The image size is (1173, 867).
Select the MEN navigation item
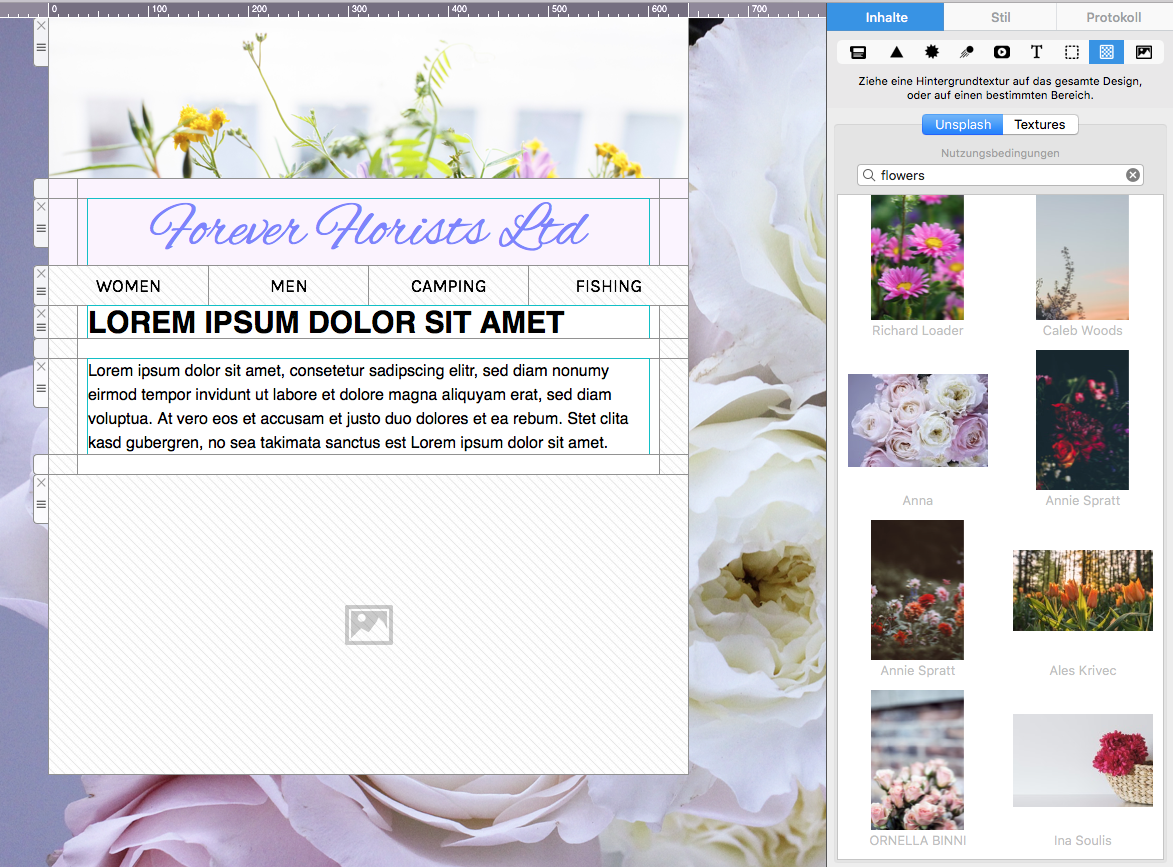[289, 287]
